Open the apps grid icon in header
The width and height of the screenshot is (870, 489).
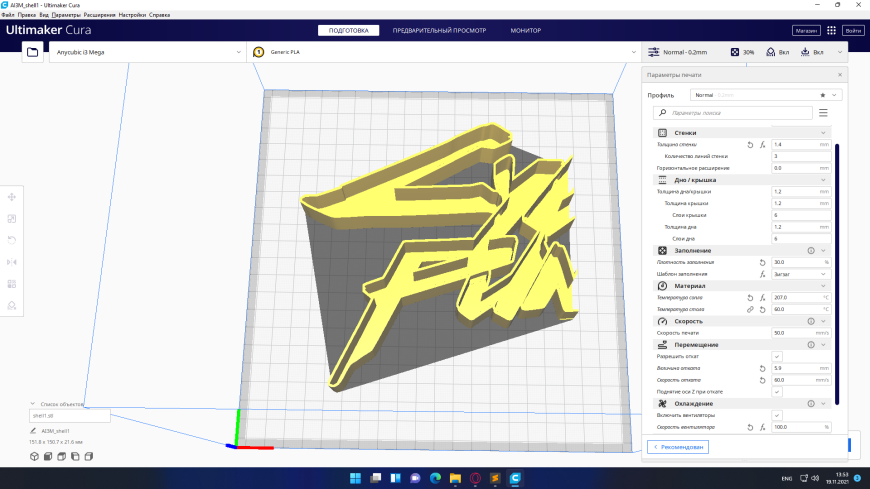831,31
